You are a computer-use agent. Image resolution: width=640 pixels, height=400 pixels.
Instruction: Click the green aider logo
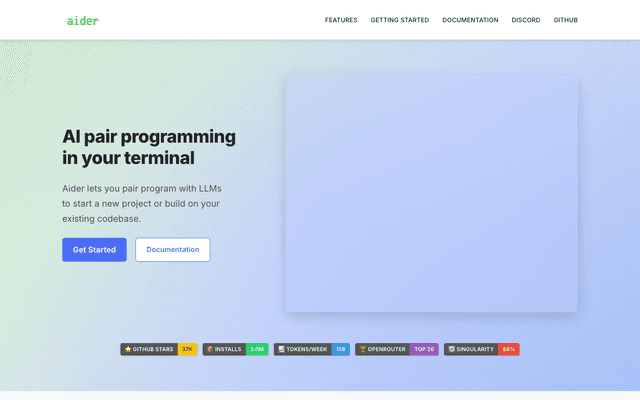[82, 20]
